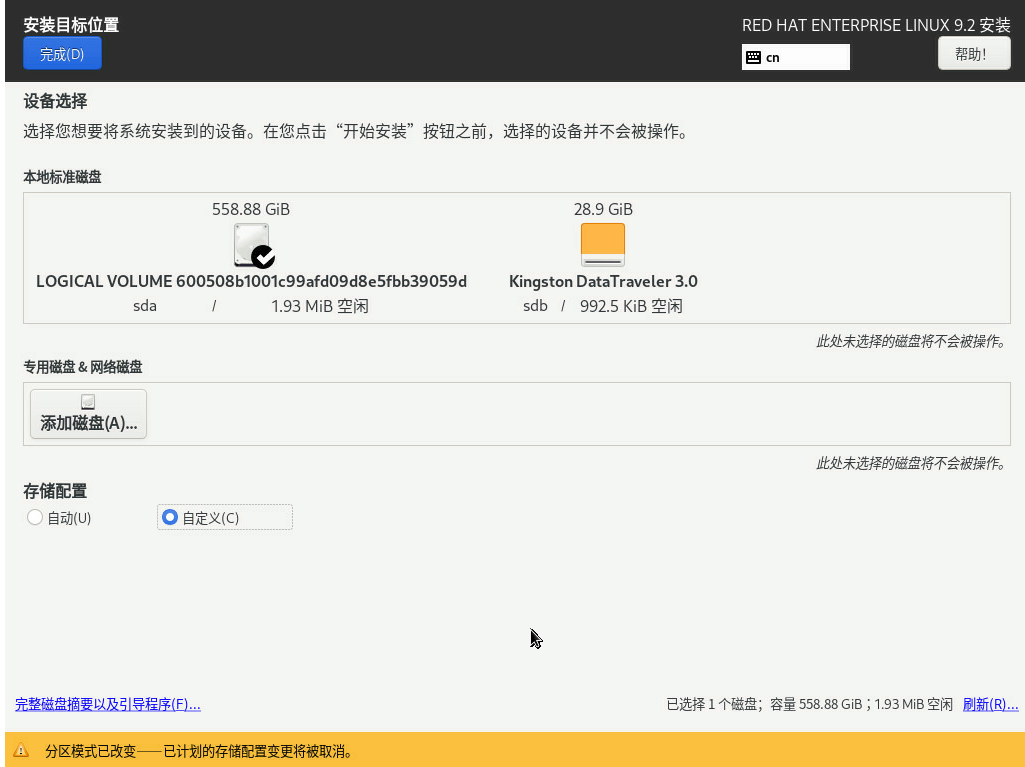
Task: Click the warning triangle icon in yellow bar
Action: (21, 751)
